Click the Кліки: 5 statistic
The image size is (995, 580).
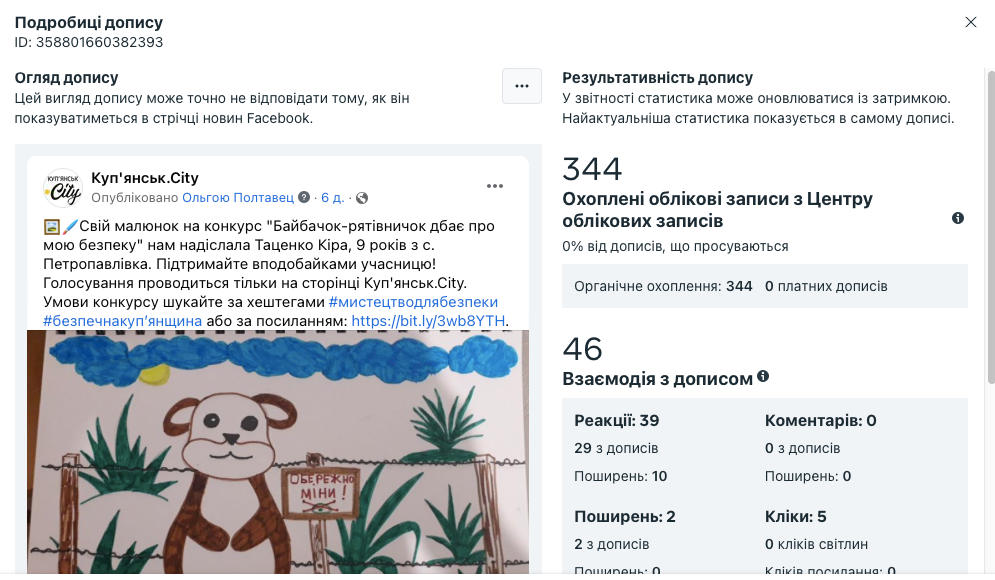pyautogui.click(x=795, y=517)
